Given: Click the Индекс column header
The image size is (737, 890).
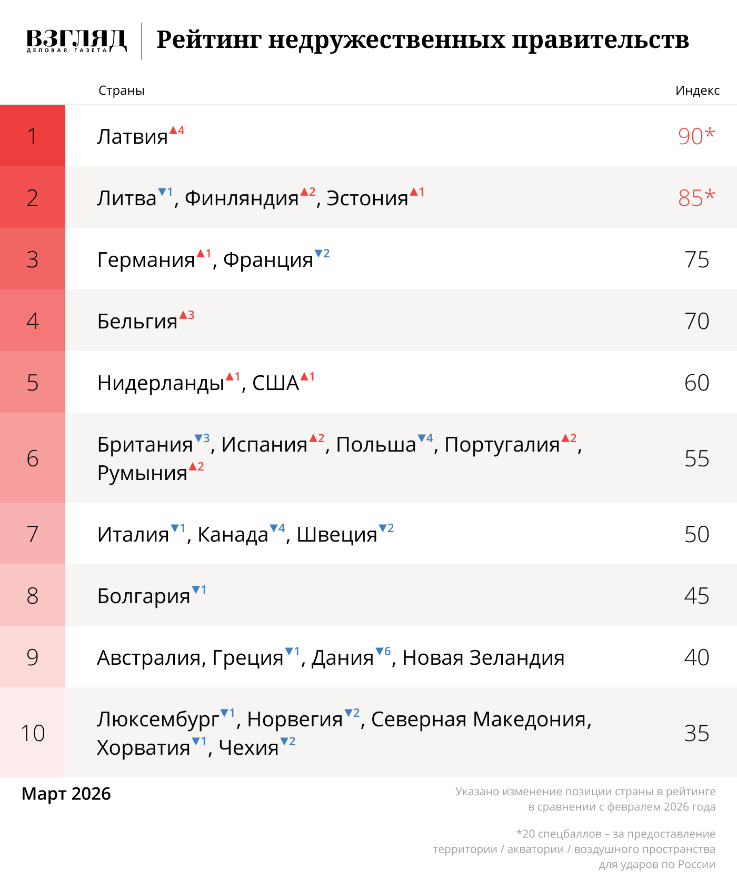Looking at the screenshot, I should (697, 90).
